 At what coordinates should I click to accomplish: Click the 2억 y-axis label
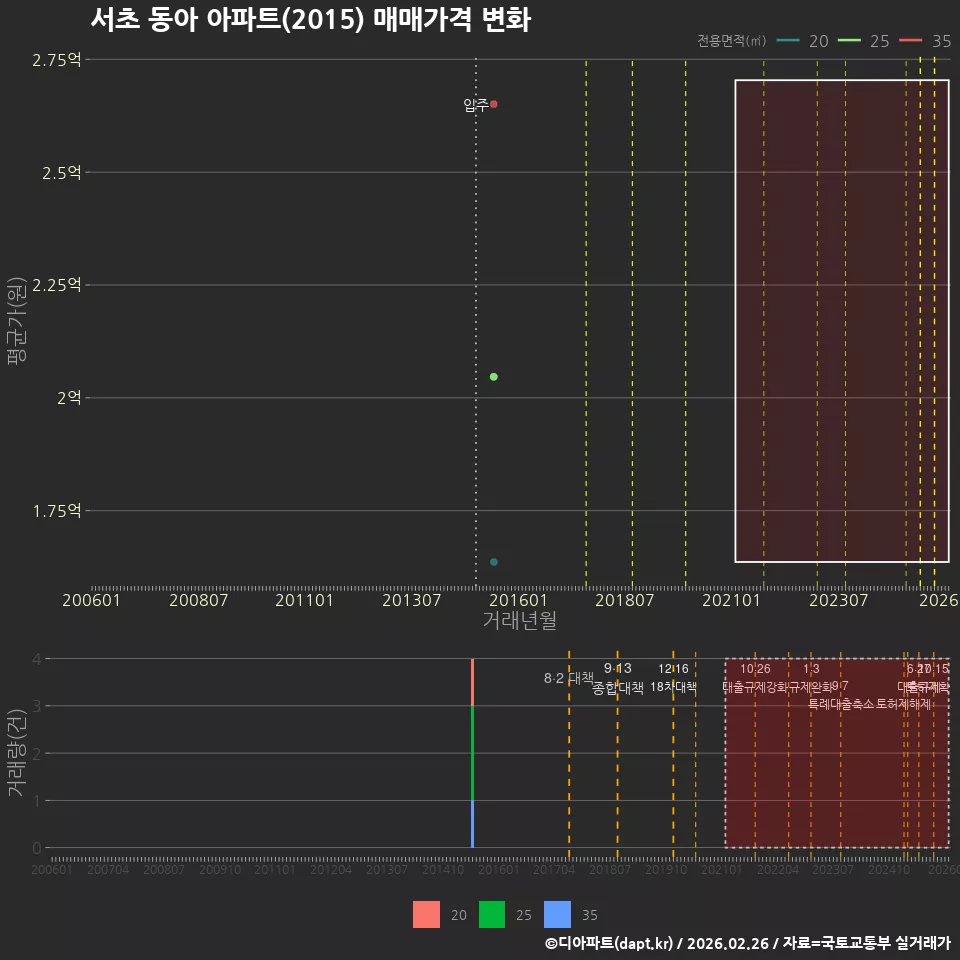69,398
